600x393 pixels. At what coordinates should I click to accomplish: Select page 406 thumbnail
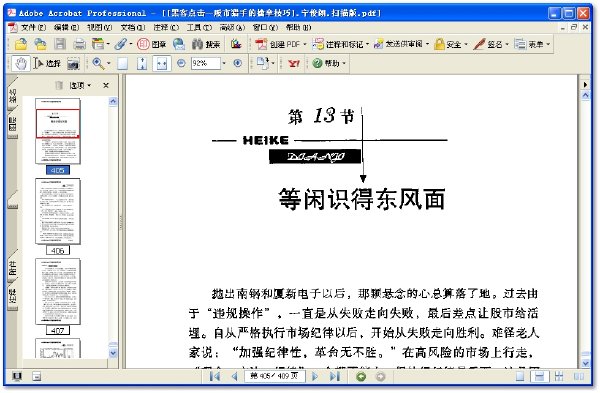coord(58,211)
